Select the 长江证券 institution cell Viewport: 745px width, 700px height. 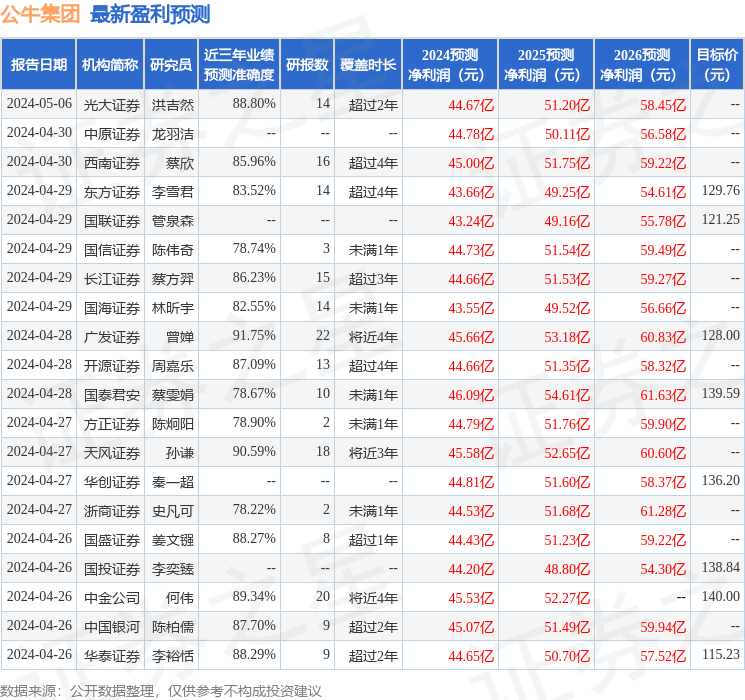pos(112,279)
